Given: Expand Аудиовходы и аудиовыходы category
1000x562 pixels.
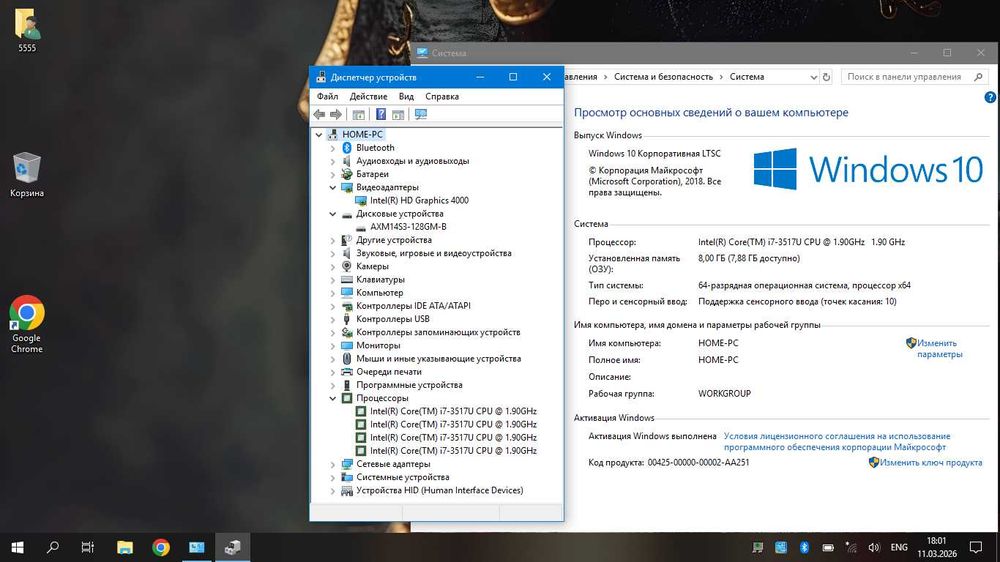Looking at the screenshot, I should tap(332, 161).
